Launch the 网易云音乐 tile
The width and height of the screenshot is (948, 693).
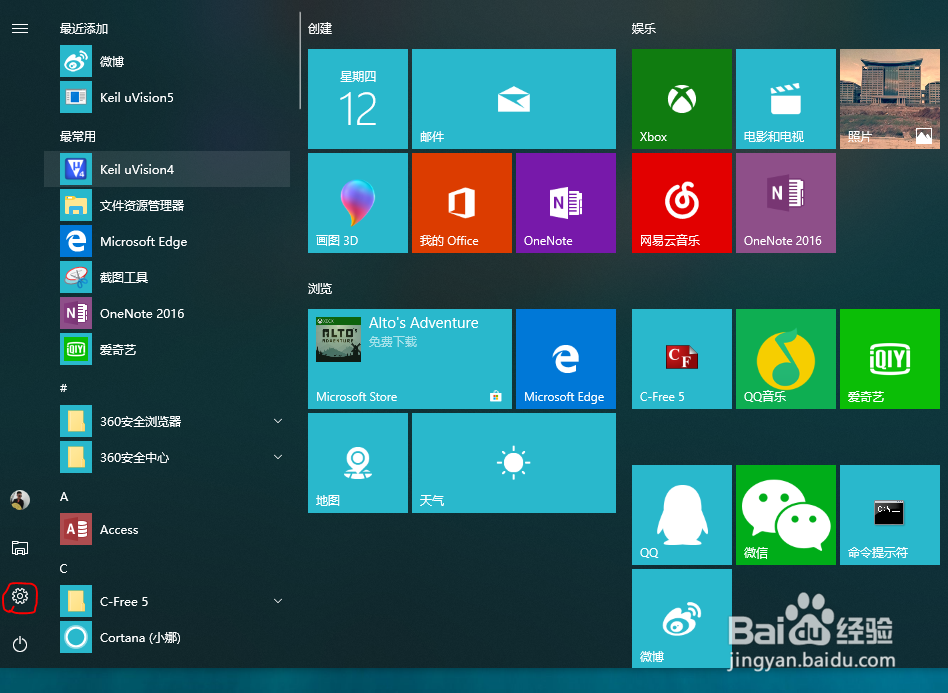point(682,203)
